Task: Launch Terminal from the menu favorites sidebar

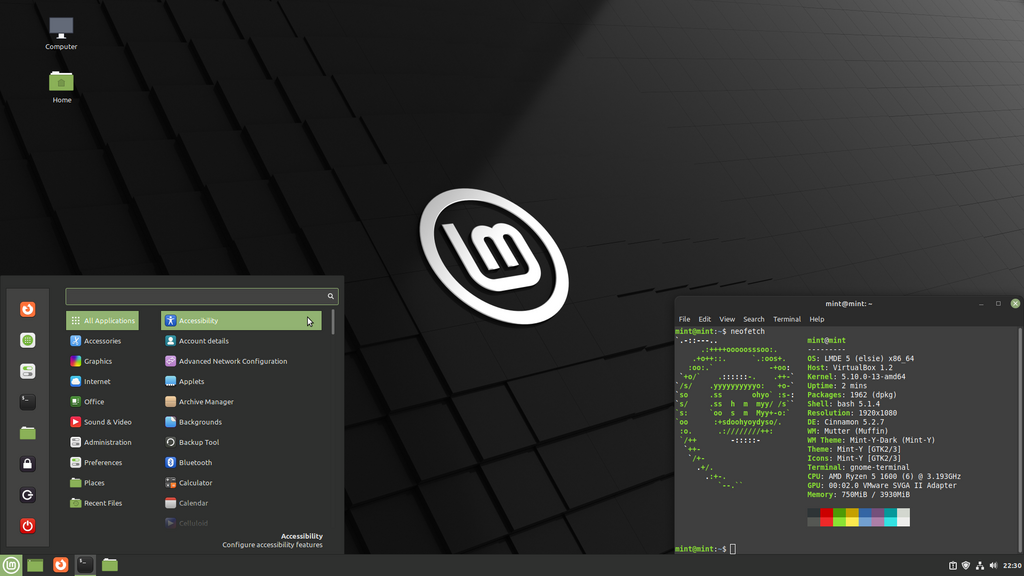Action: coord(27,402)
